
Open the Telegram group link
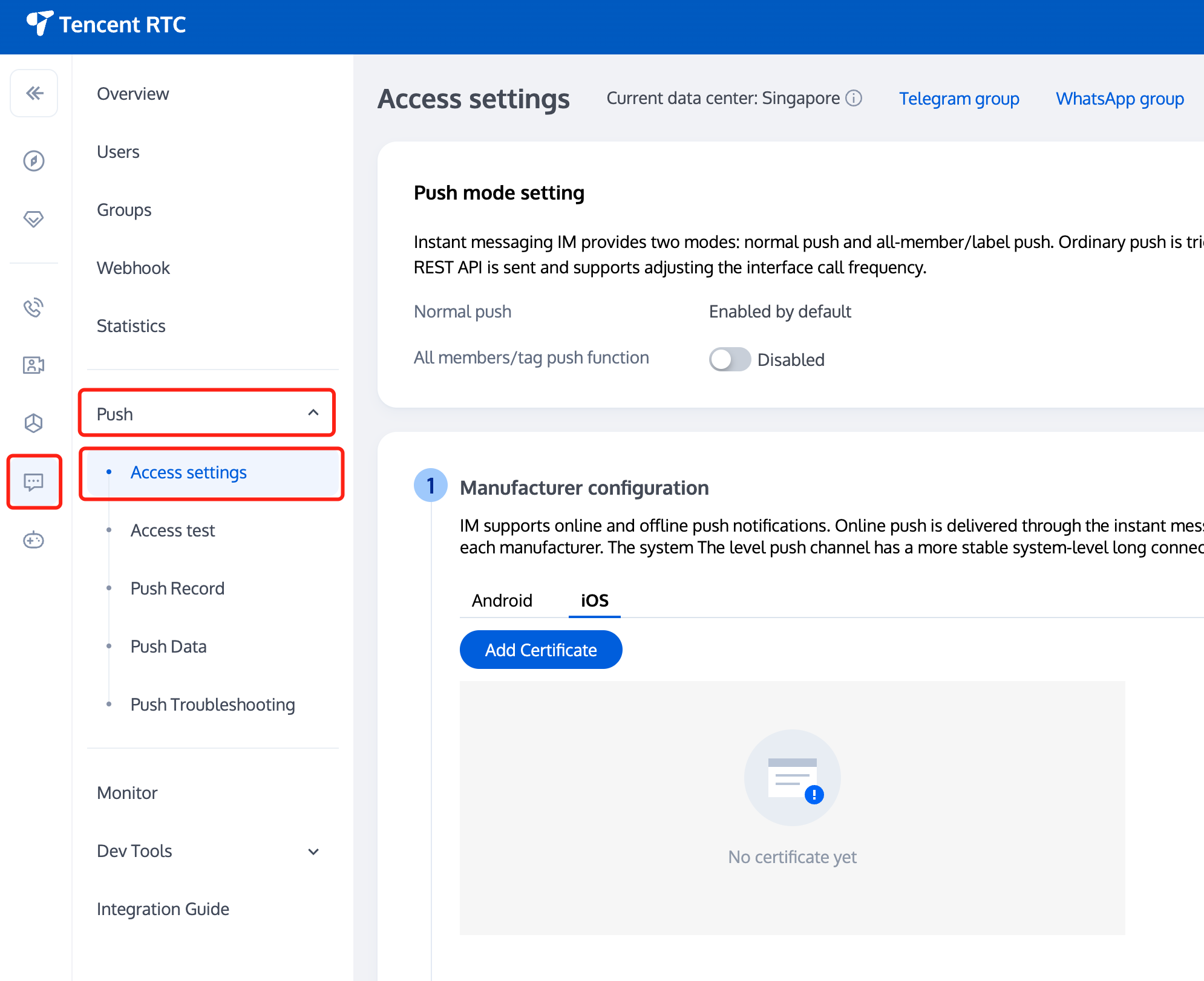[959, 99]
